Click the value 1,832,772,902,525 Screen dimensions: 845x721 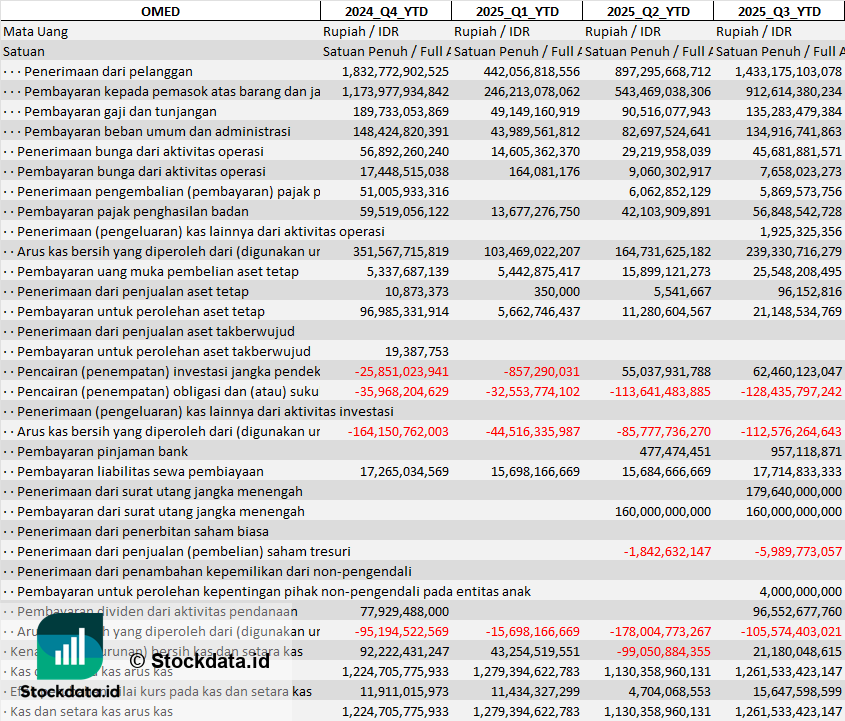[395, 71]
